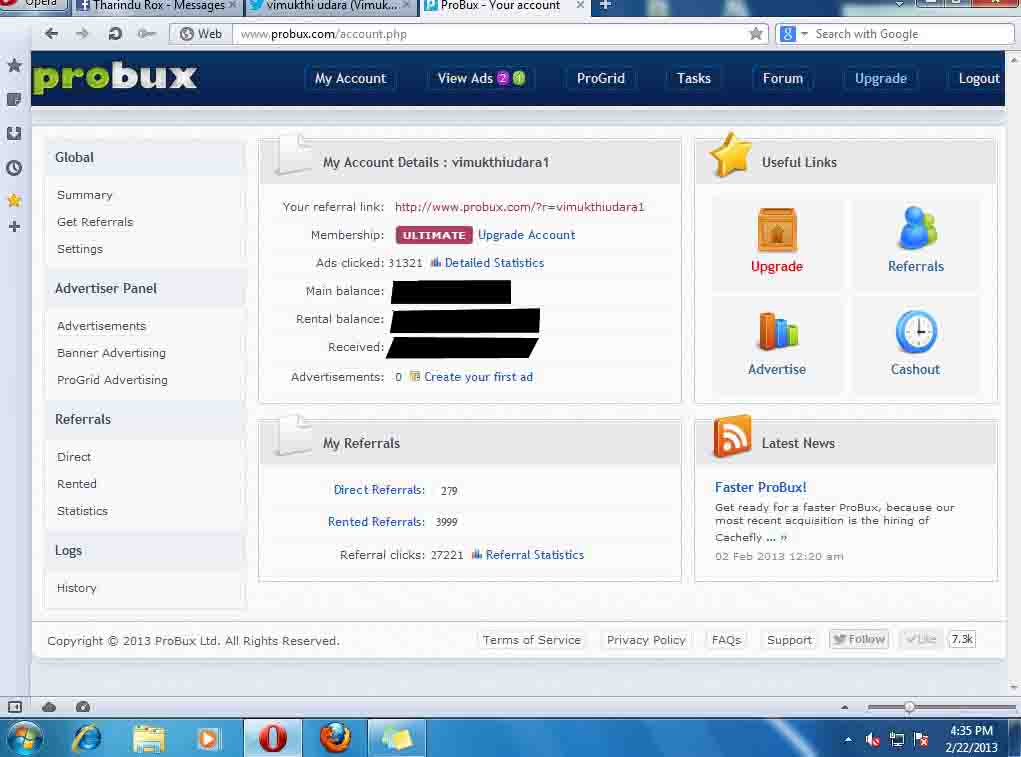1021x757 pixels.
Task: Open Internet Explorer from the taskbar
Action: (x=87, y=738)
